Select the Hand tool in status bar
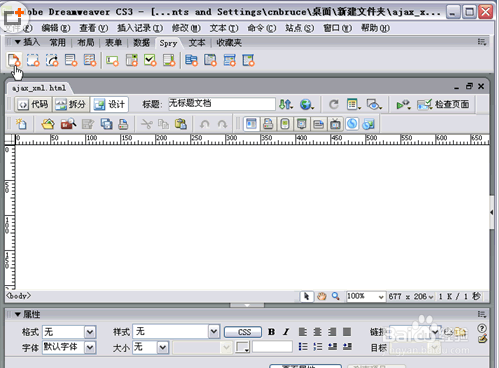 pyautogui.click(x=321, y=296)
